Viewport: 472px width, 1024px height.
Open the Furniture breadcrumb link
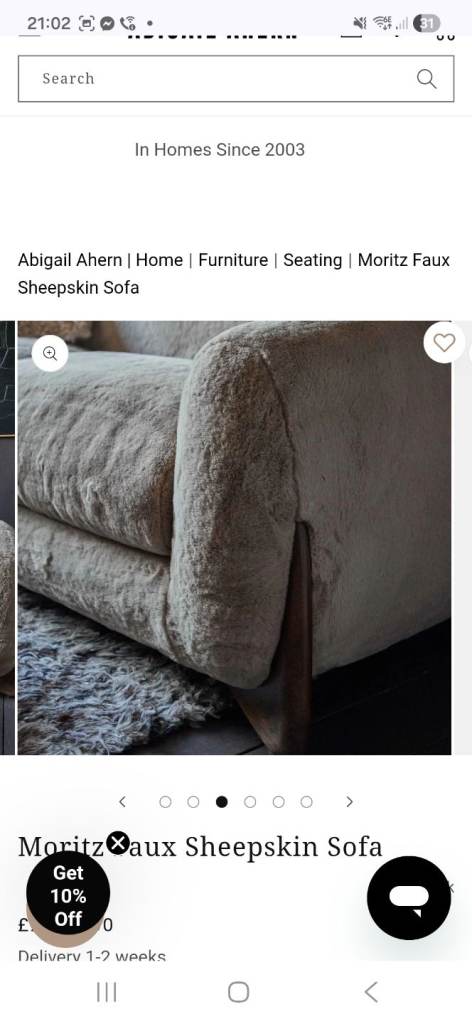(233, 260)
